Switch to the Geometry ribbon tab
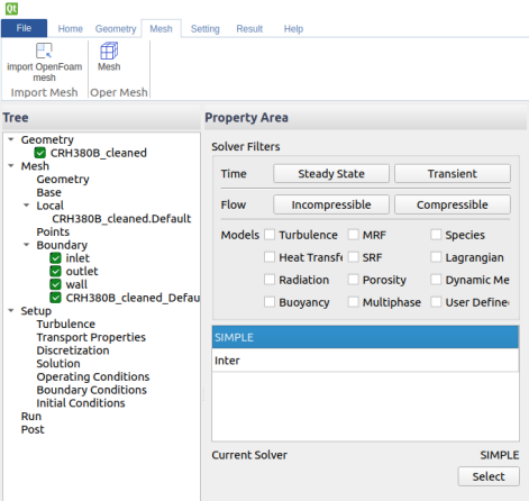Viewport: 530px width, 501px height. click(x=116, y=29)
